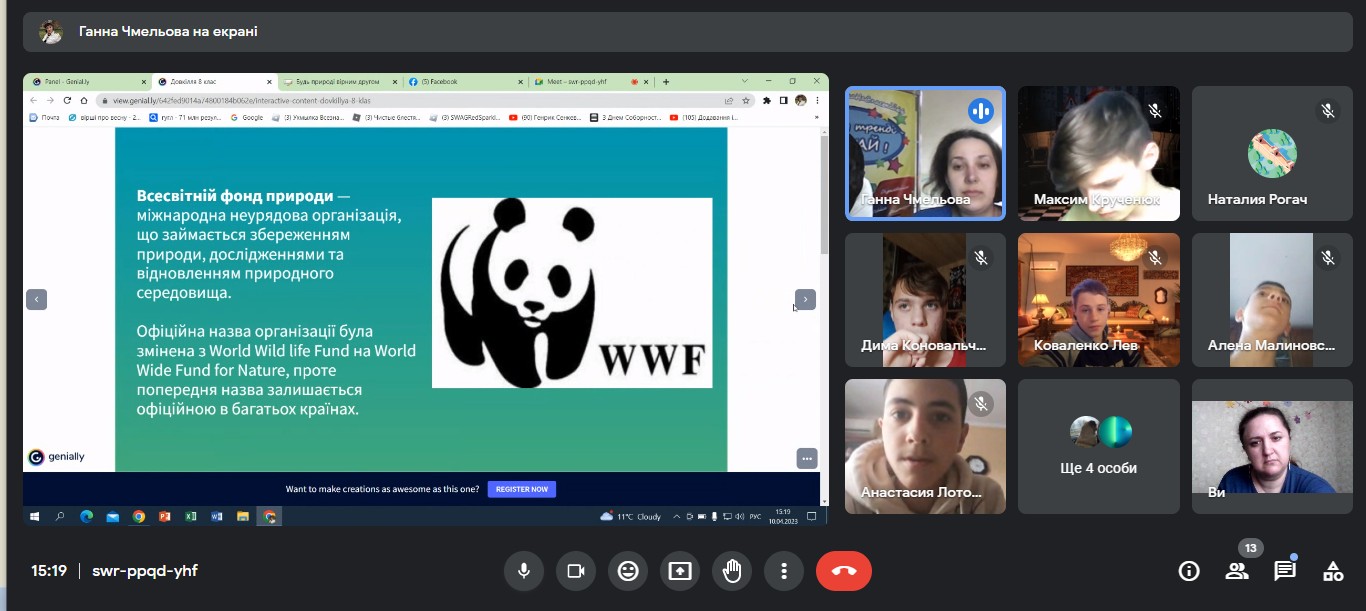Open meeting details info icon
Screen dimensions: 1366x611
click(1189, 571)
